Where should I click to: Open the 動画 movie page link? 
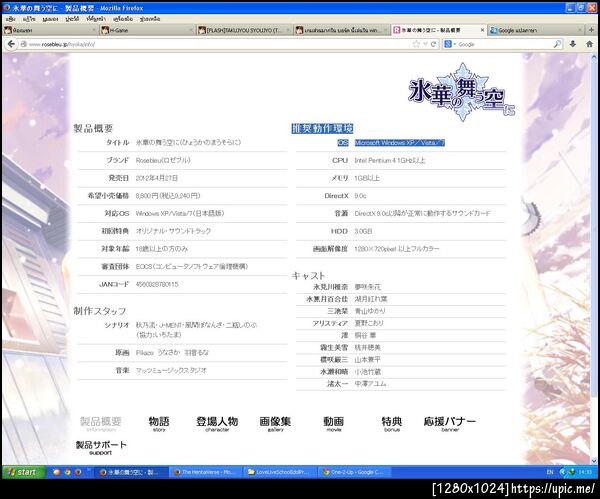point(333,424)
